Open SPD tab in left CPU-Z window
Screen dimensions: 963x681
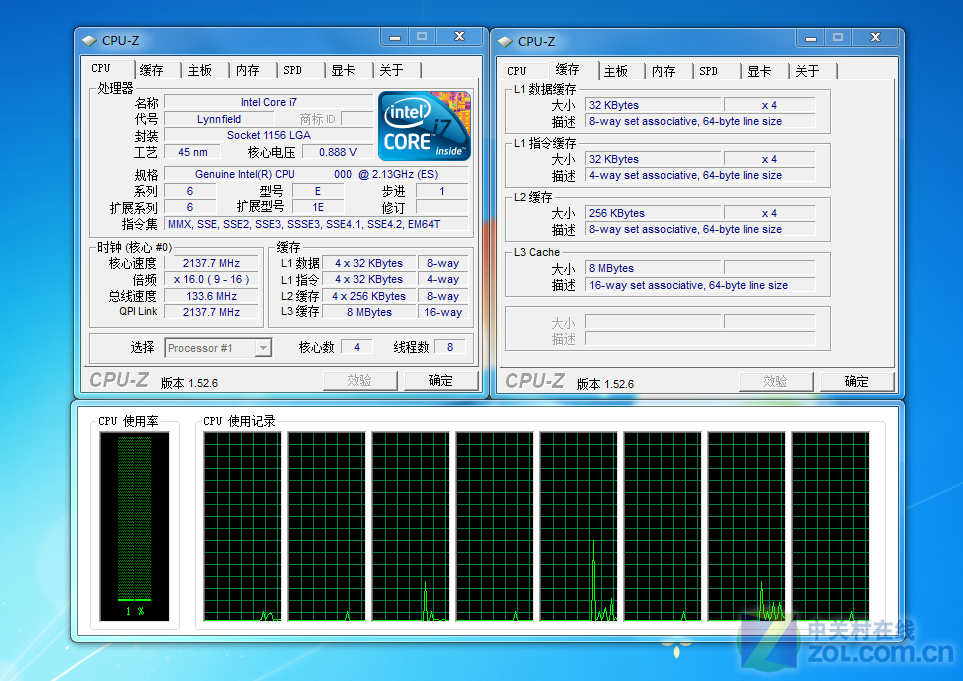pyautogui.click(x=293, y=71)
